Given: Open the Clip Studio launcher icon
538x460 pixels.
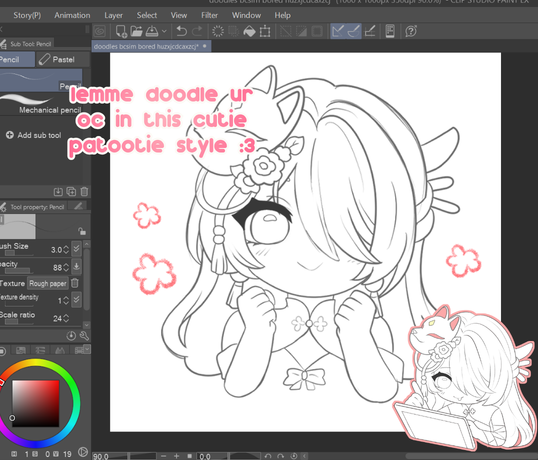Looking at the screenshot, I should tap(100, 32).
